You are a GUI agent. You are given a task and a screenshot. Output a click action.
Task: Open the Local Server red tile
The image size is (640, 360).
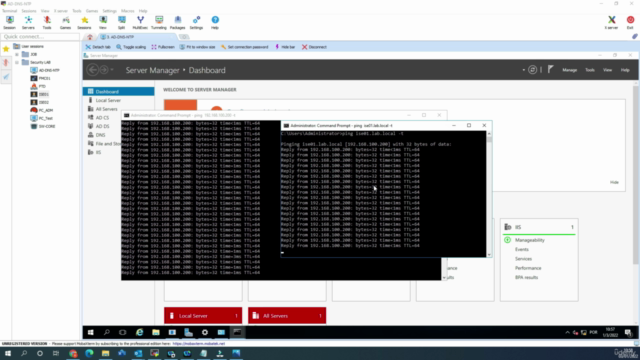pos(203,316)
